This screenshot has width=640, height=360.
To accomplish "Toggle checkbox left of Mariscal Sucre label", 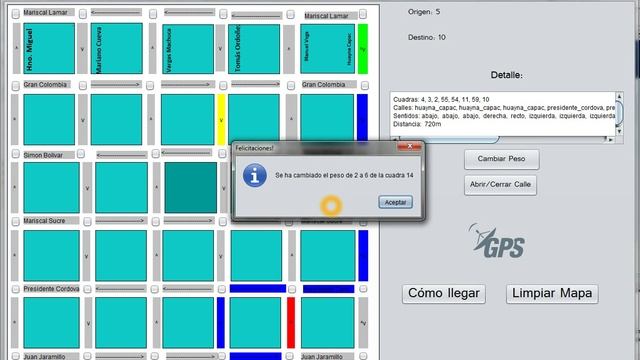I will (x=16, y=221).
